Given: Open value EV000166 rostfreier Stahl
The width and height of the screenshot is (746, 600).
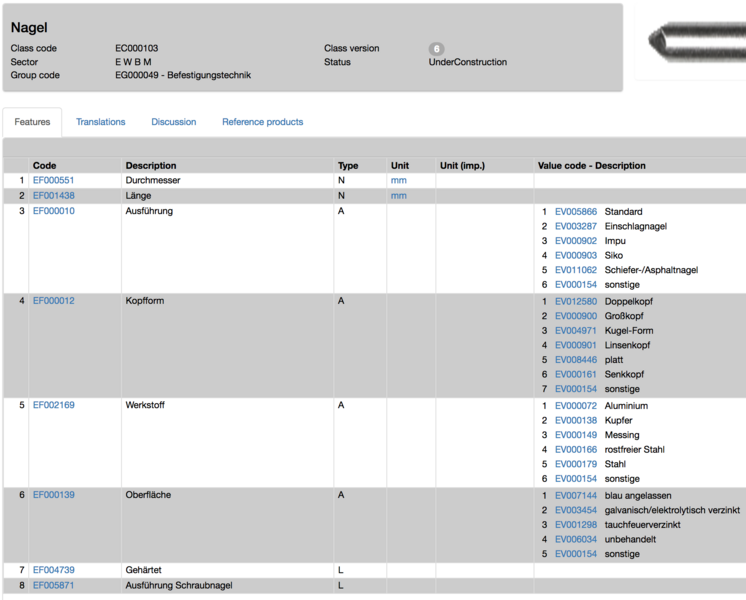Looking at the screenshot, I should [x=575, y=450].
